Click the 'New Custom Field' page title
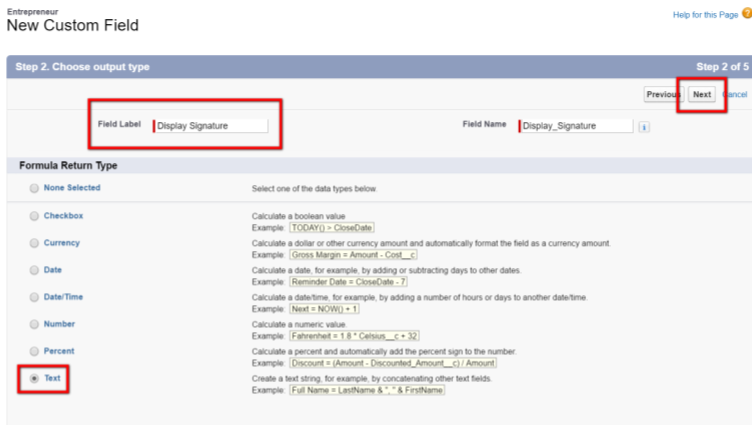 pos(73,25)
